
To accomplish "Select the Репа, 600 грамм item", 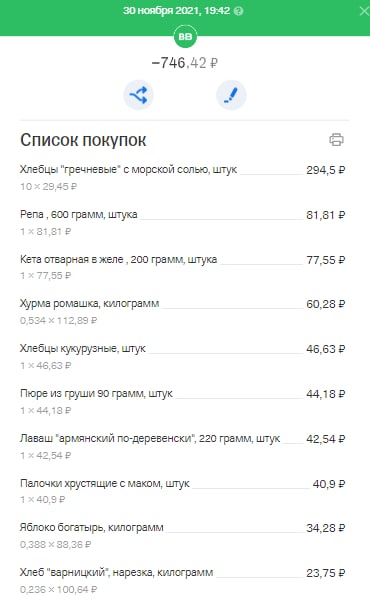I will click(182, 223).
